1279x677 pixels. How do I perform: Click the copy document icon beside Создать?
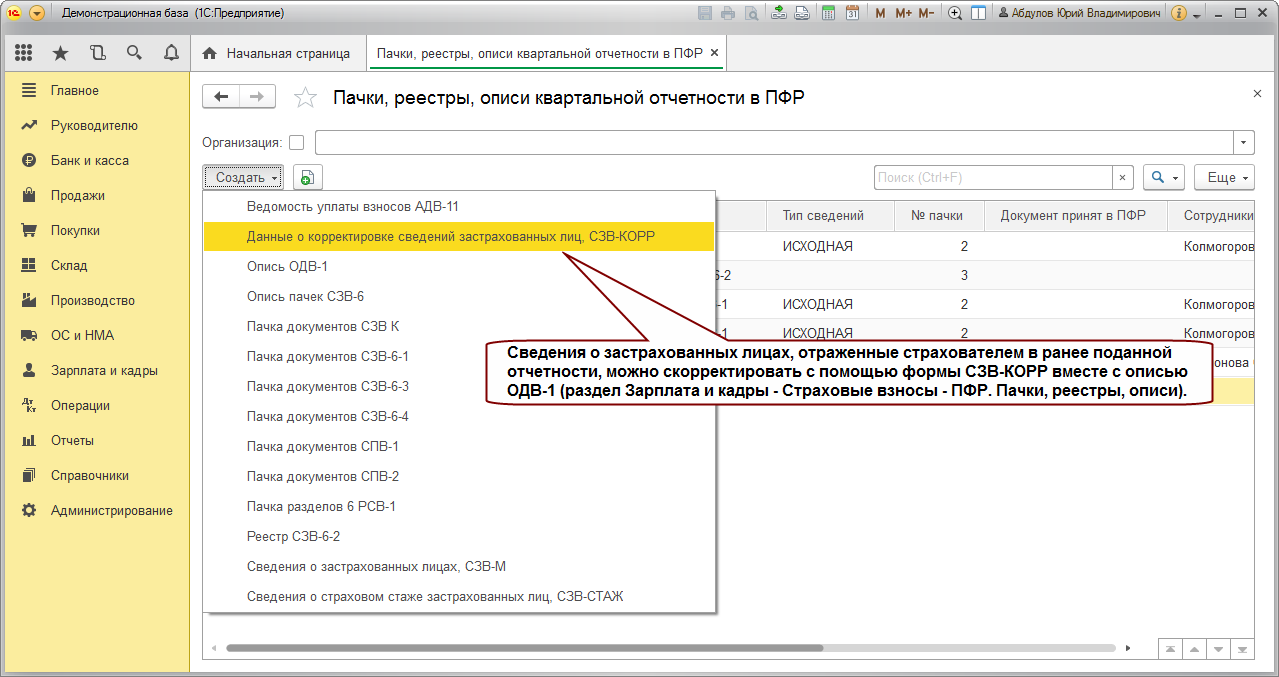(307, 178)
